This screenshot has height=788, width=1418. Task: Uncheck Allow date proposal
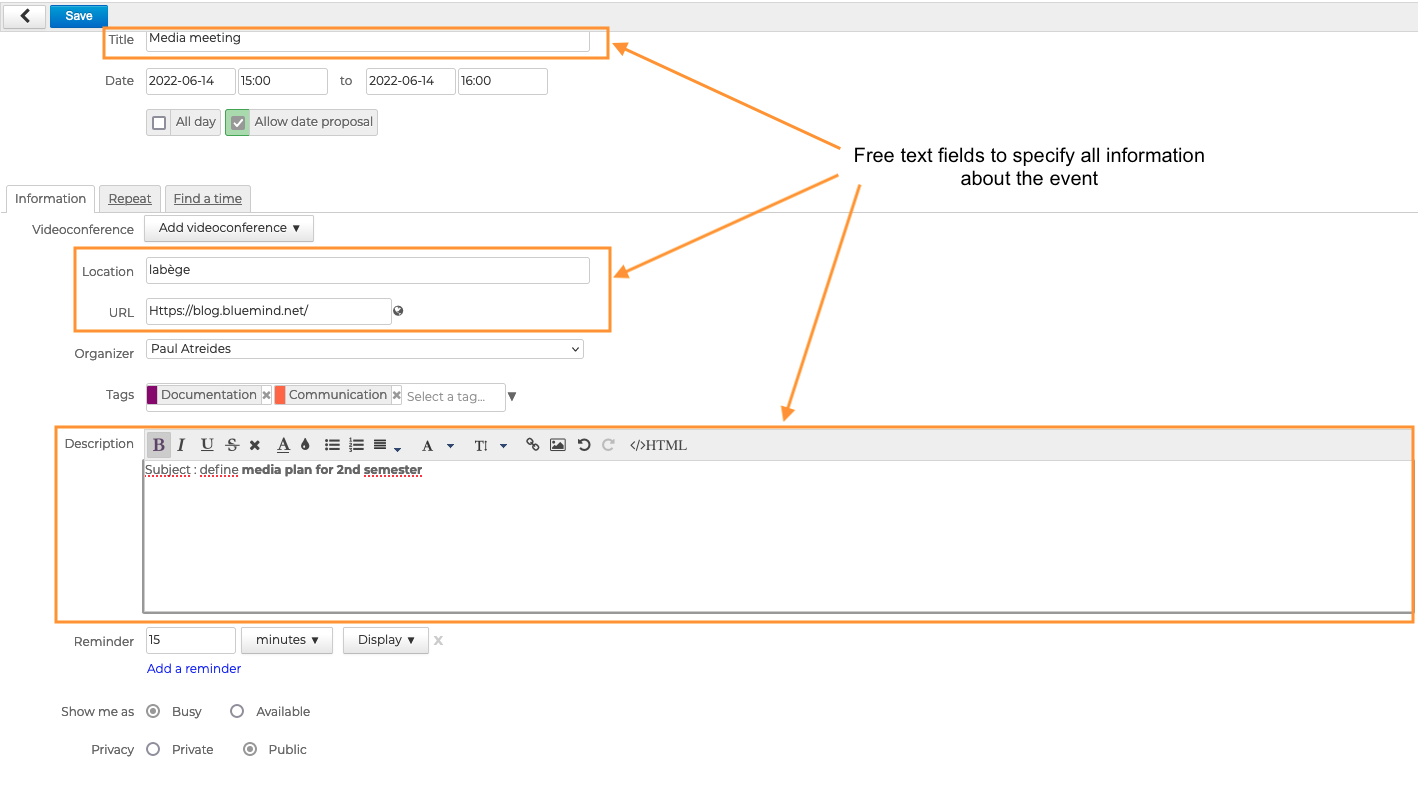coord(238,123)
